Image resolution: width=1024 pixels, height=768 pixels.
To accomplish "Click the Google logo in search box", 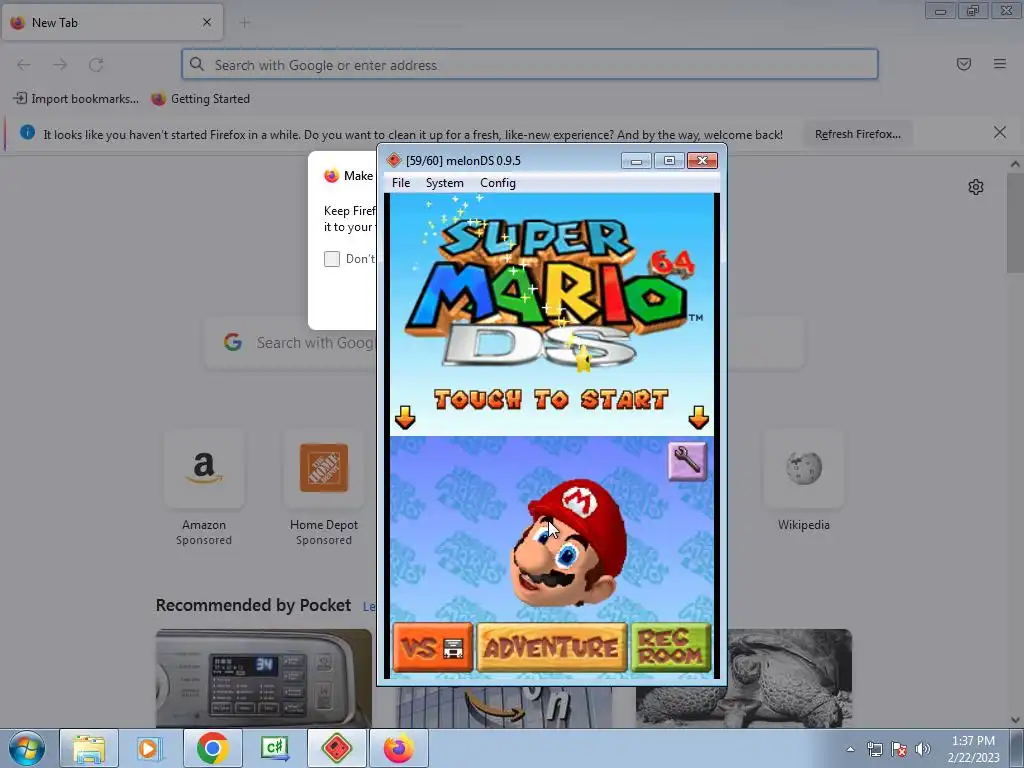I will coord(233,342).
